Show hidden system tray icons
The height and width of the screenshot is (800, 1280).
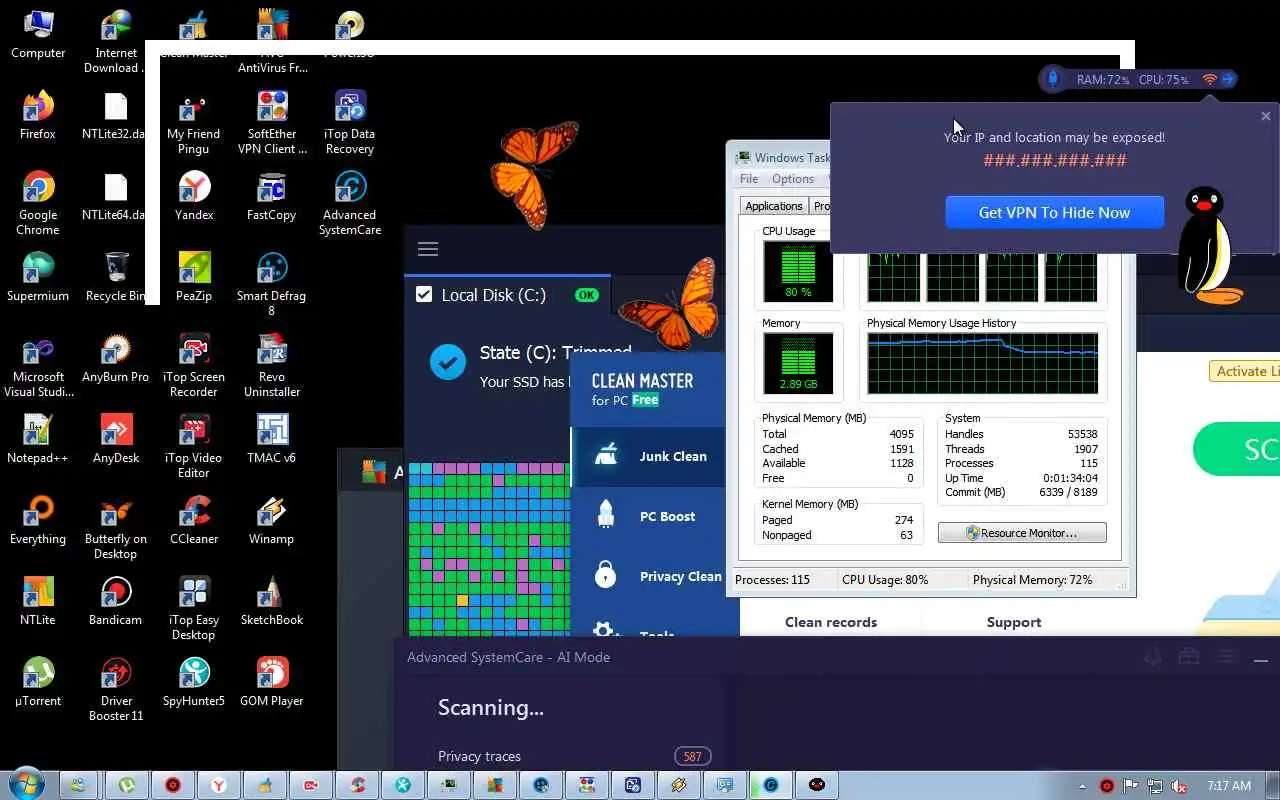(x=1083, y=786)
